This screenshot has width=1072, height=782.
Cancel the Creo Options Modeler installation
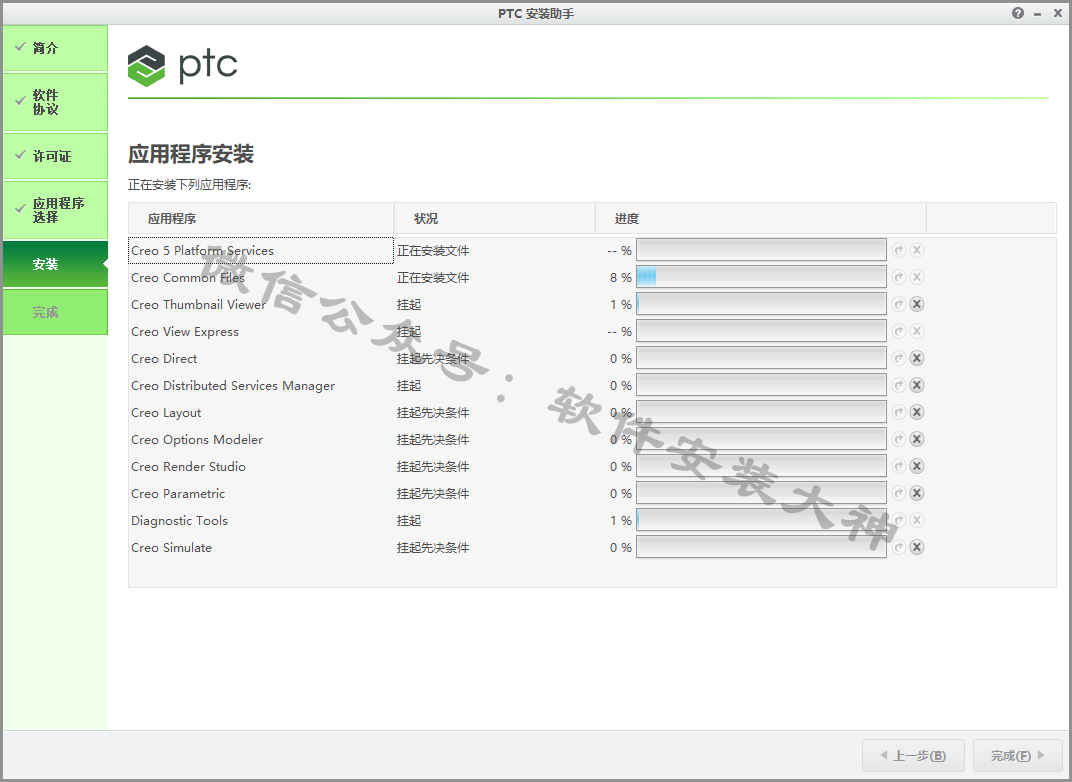coord(917,439)
